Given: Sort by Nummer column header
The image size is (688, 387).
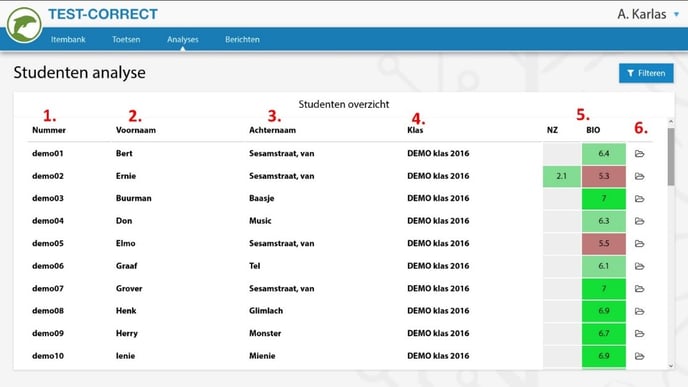Looking at the screenshot, I should (x=49, y=130).
